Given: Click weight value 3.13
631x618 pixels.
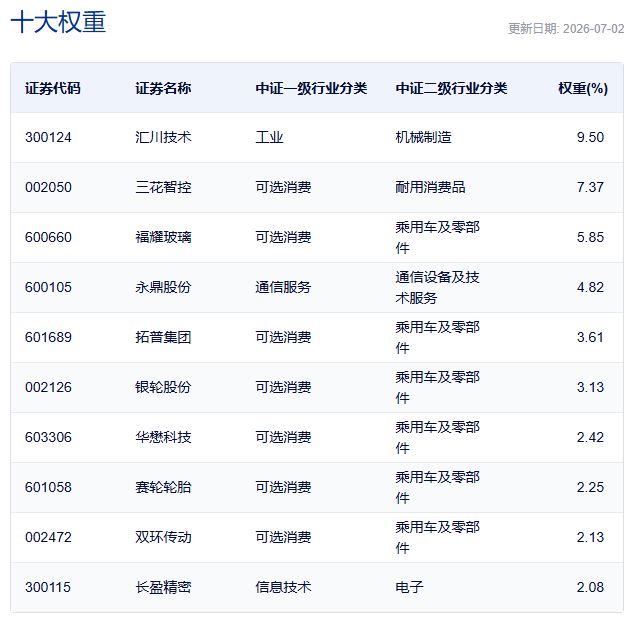Looking at the screenshot, I should (x=590, y=387).
